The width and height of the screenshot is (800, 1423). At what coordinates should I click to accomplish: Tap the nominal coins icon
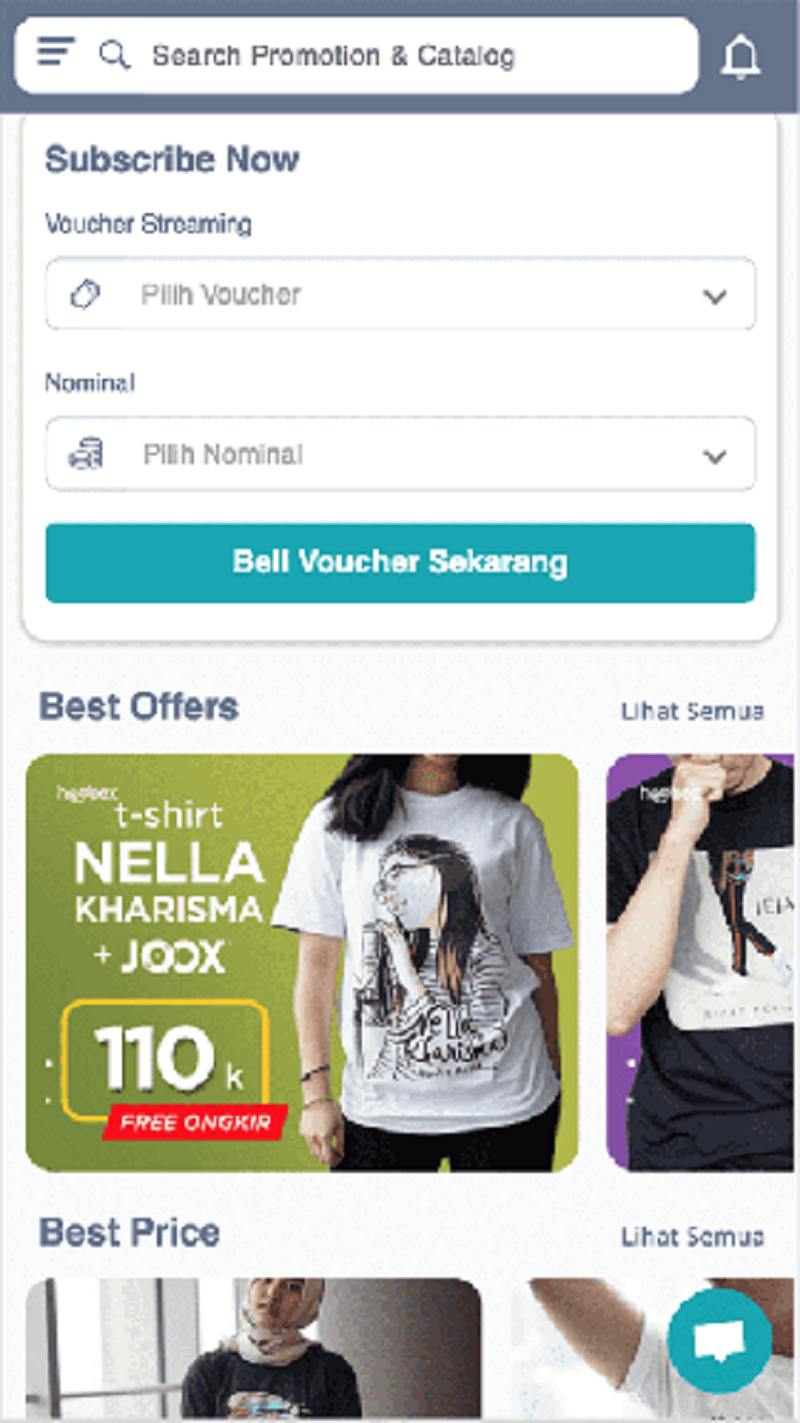pos(86,454)
